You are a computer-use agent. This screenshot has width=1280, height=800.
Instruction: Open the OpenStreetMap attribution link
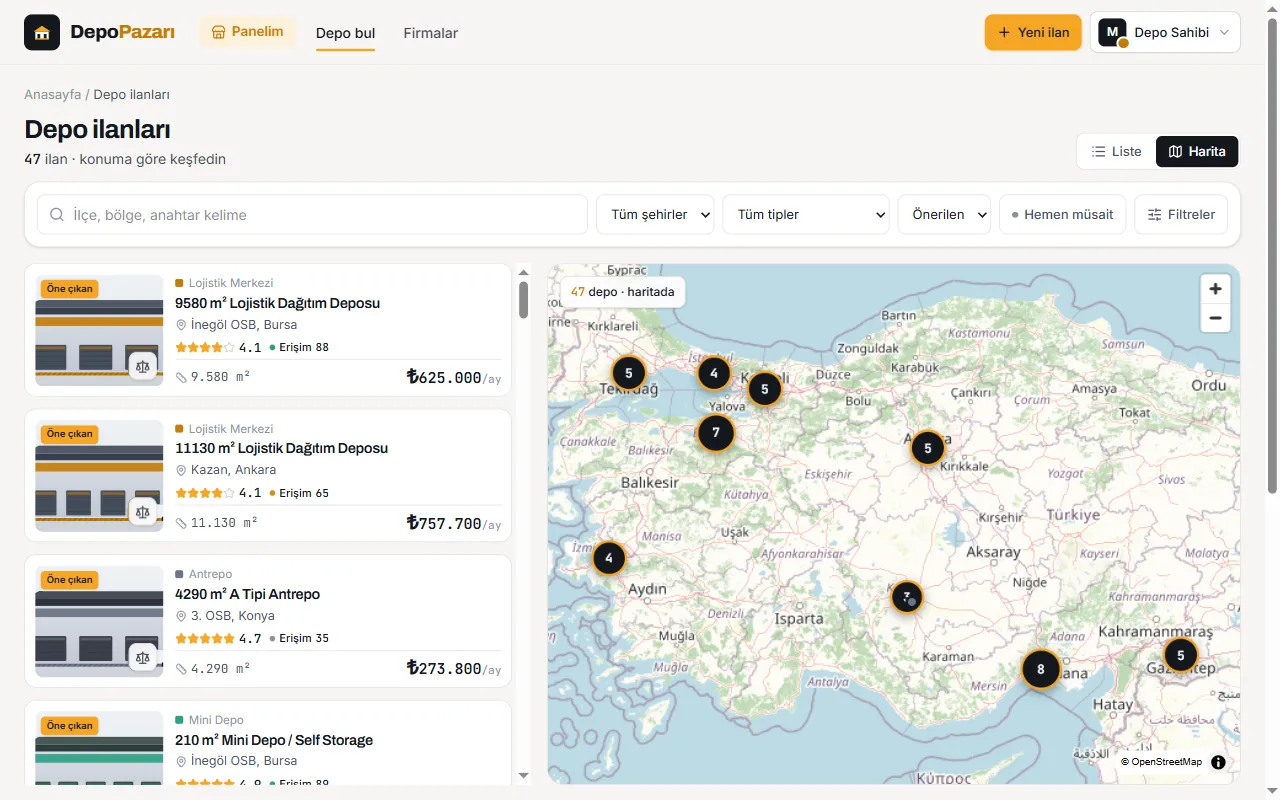1161,762
